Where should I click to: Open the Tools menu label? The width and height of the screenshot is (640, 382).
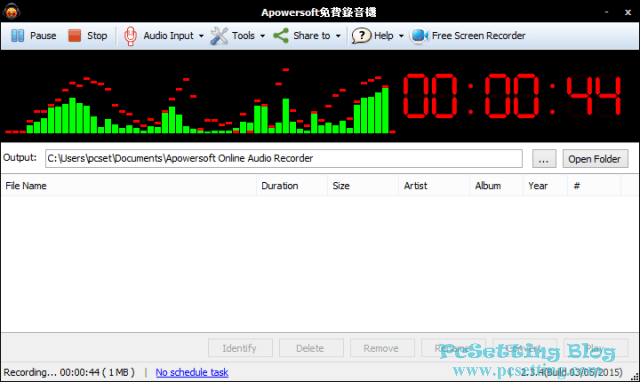tap(243, 36)
